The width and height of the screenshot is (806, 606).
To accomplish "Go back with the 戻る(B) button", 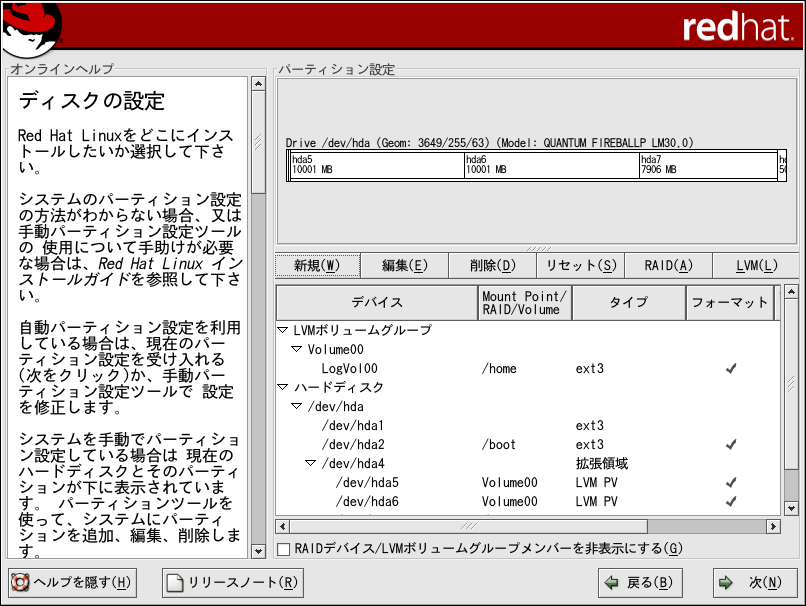I will coord(638,582).
